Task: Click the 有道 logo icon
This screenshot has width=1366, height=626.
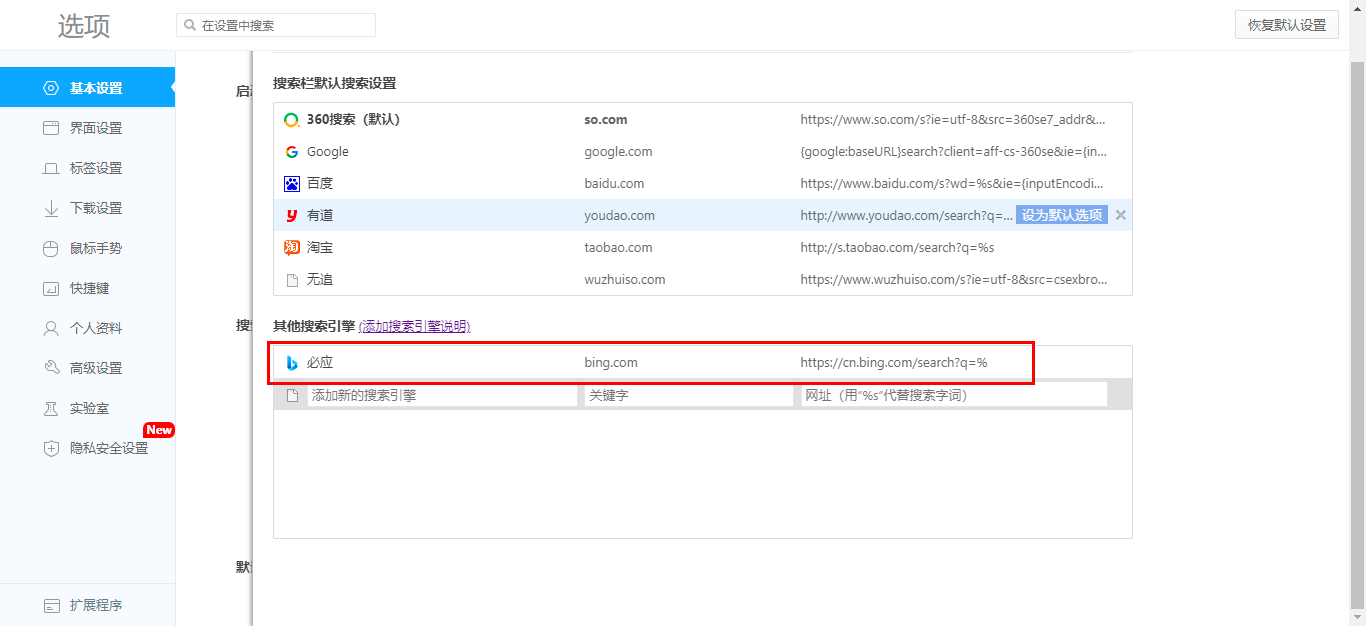Action: 292,216
